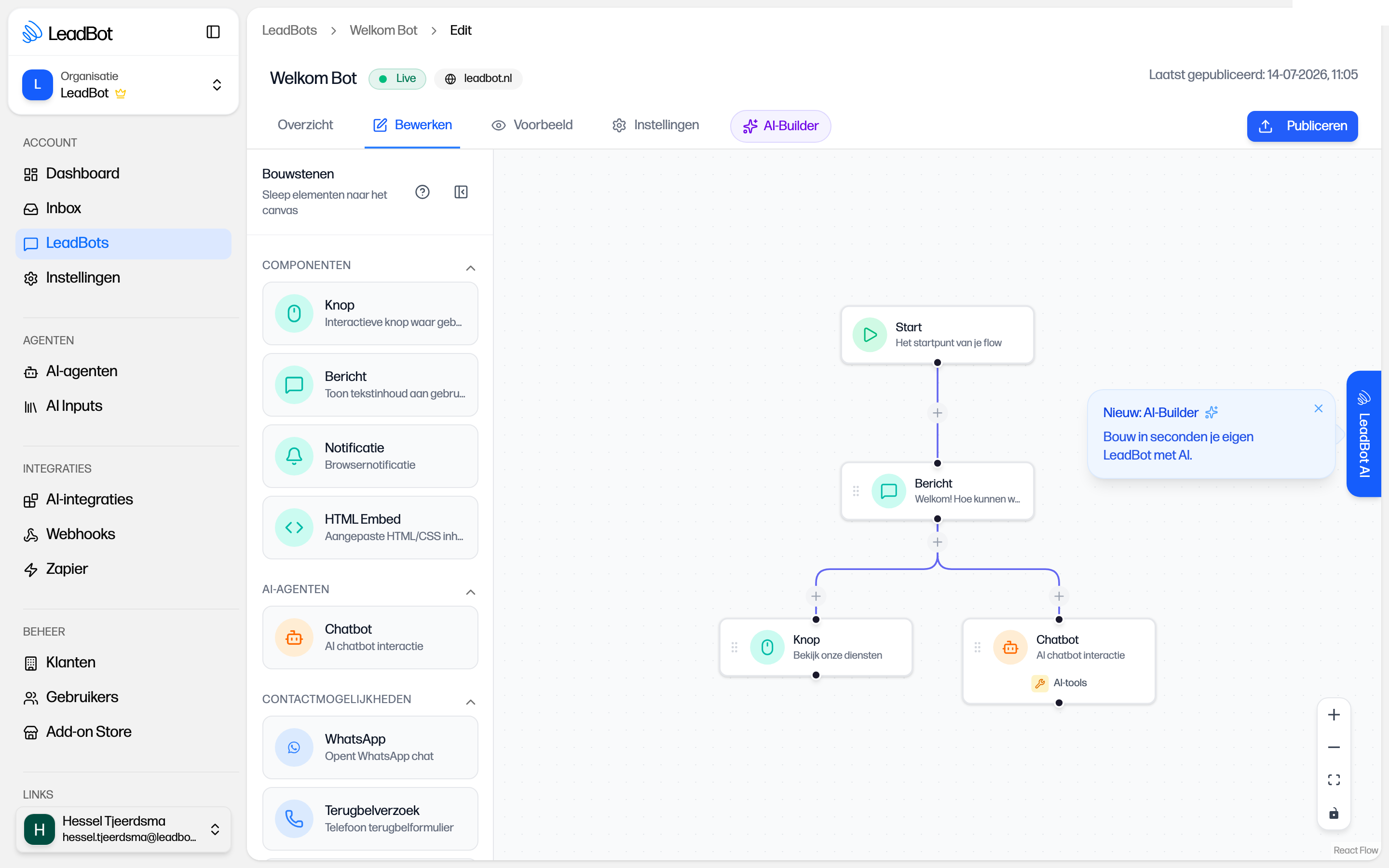The width and height of the screenshot is (1389, 868).
Task: Toggle the canvas interactivity lock
Action: point(1334,814)
